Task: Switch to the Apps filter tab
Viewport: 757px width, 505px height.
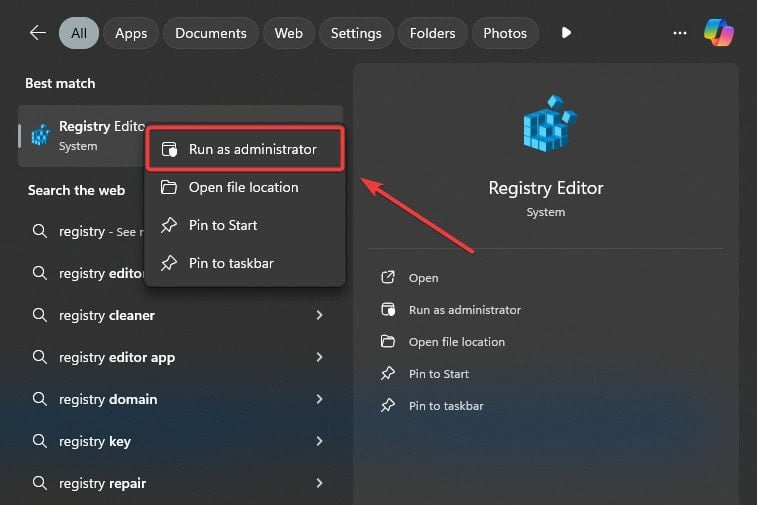Action: click(x=131, y=33)
